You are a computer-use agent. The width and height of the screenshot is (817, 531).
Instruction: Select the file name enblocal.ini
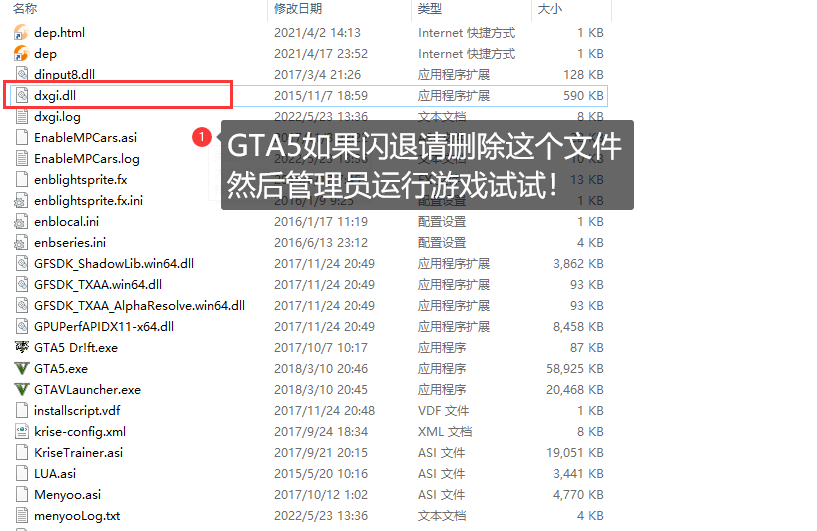pyautogui.click(x=66, y=222)
